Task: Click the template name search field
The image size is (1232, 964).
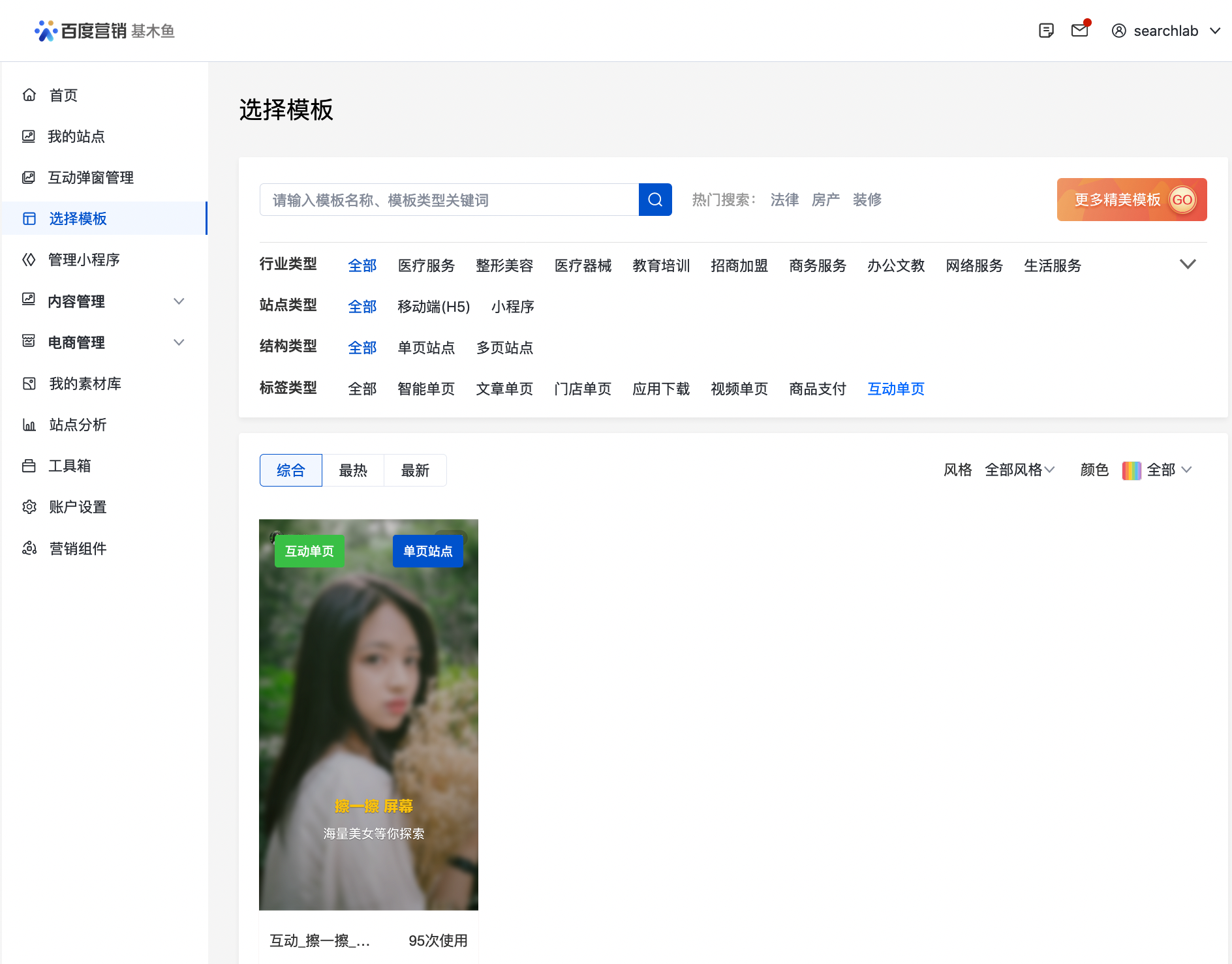Action: 449,200
